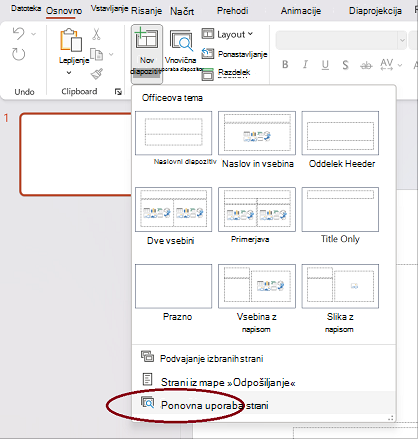Click the duplicate slides icon beside Podvajanje

(x=147, y=356)
